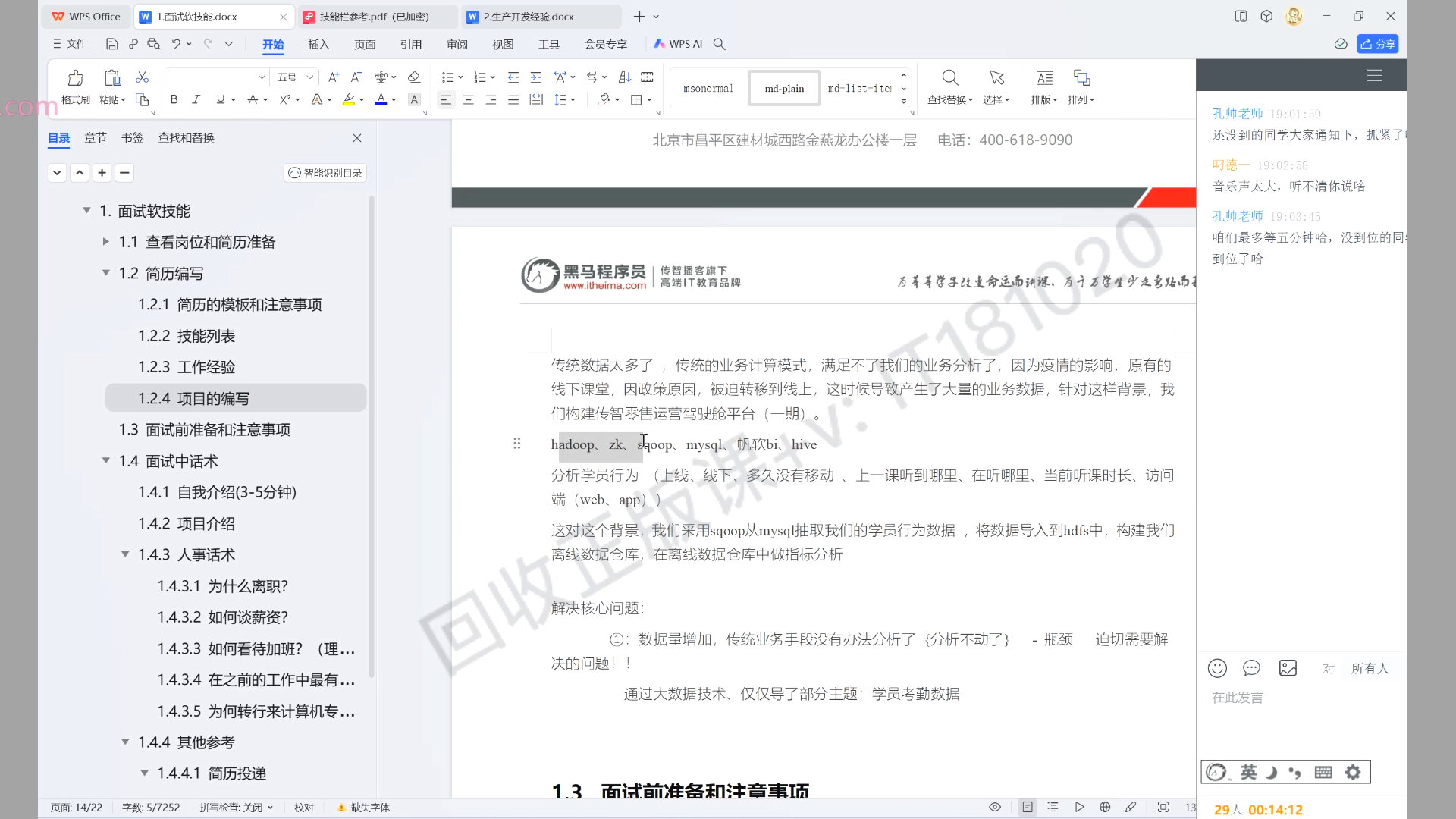Click the image upload icon in chat

pyautogui.click(x=1288, y=668)
